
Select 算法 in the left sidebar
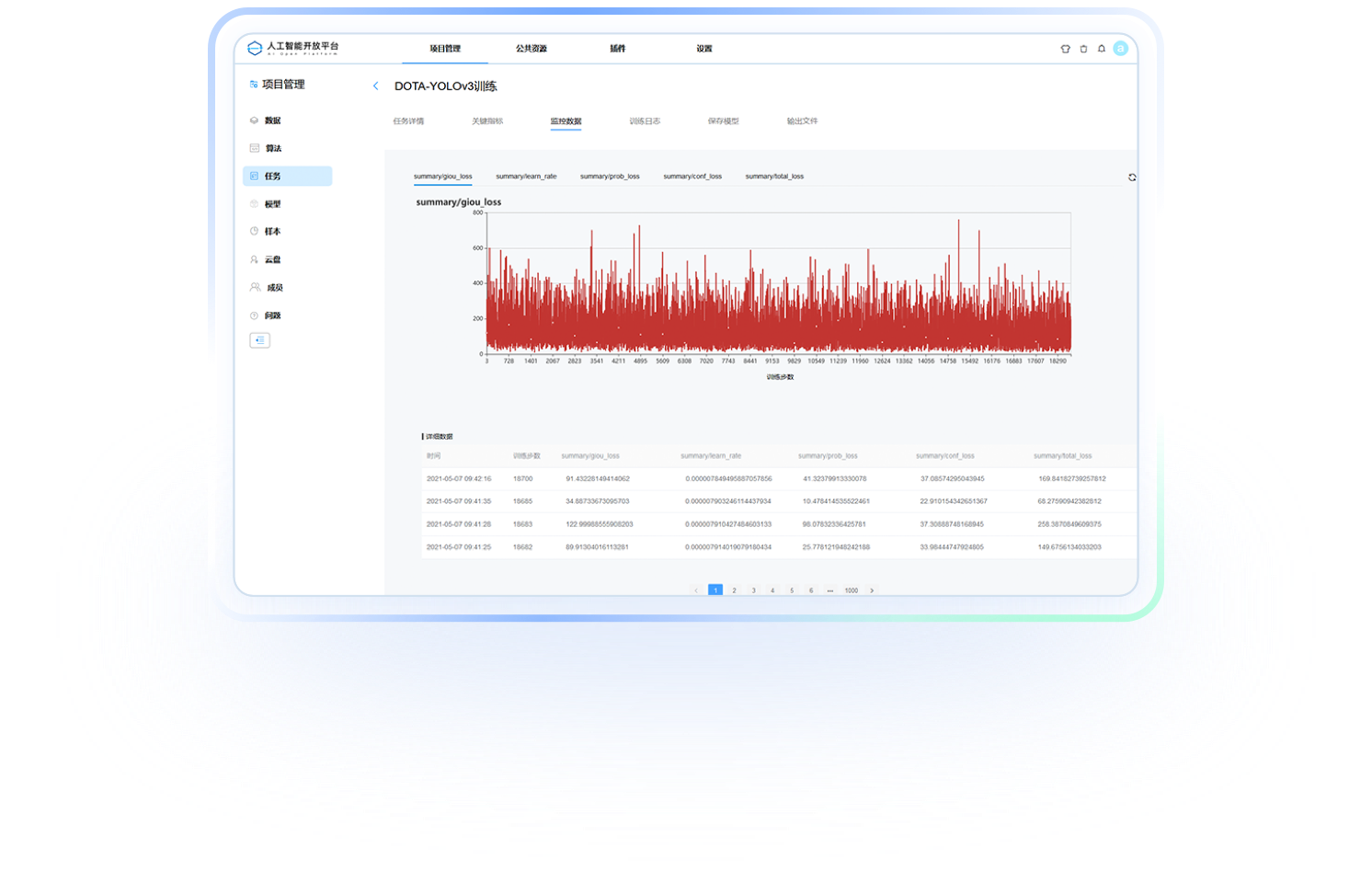[273, 148]
